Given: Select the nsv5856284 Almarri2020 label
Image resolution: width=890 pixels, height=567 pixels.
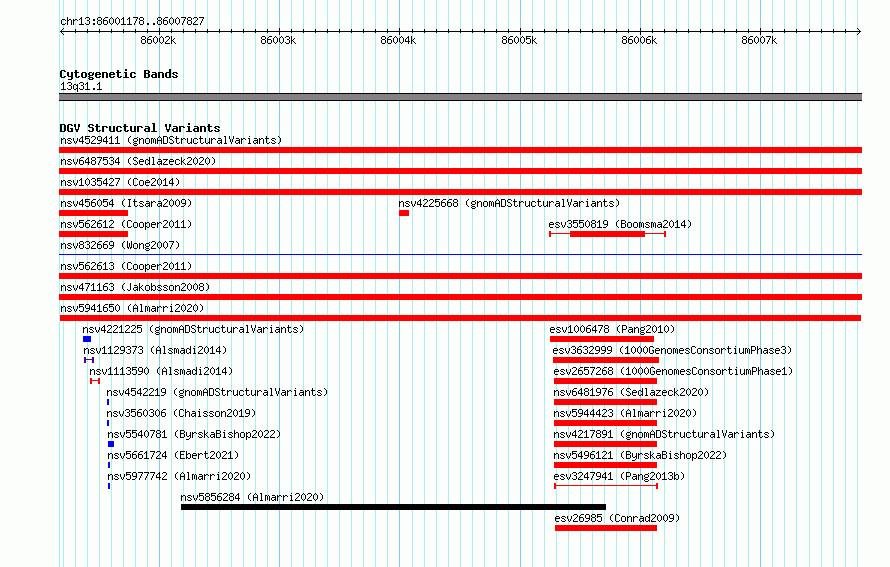Looking at the screenshot, I should tap(252, 497).
